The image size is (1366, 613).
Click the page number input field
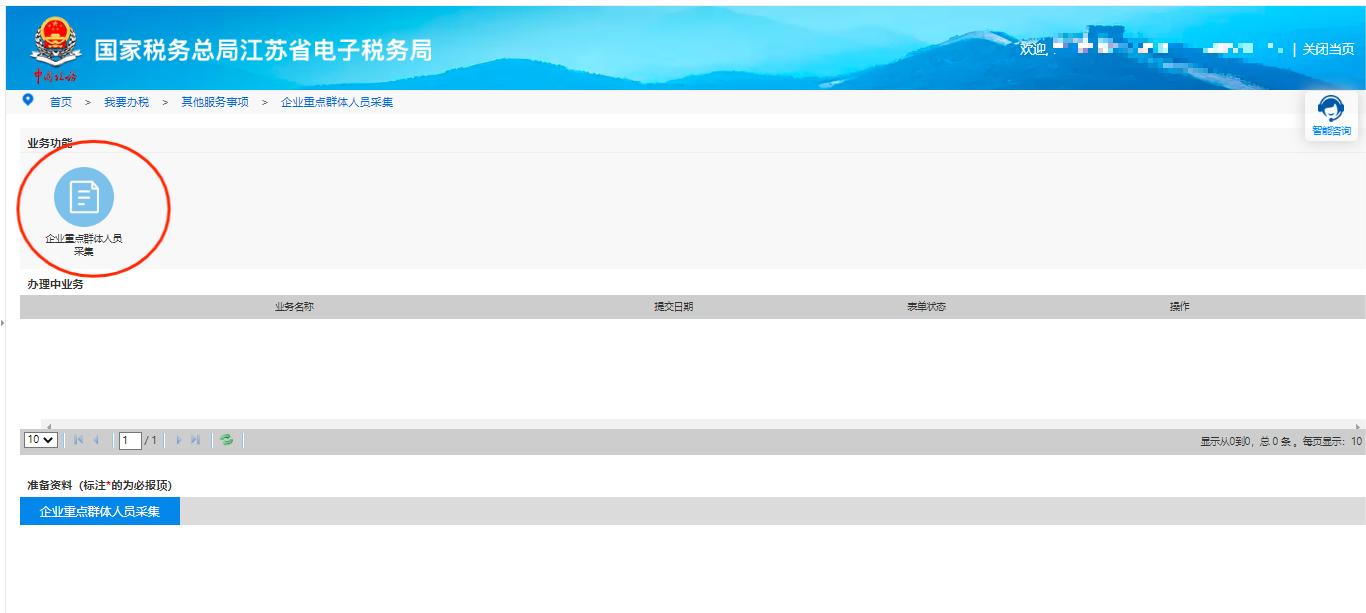129,440
